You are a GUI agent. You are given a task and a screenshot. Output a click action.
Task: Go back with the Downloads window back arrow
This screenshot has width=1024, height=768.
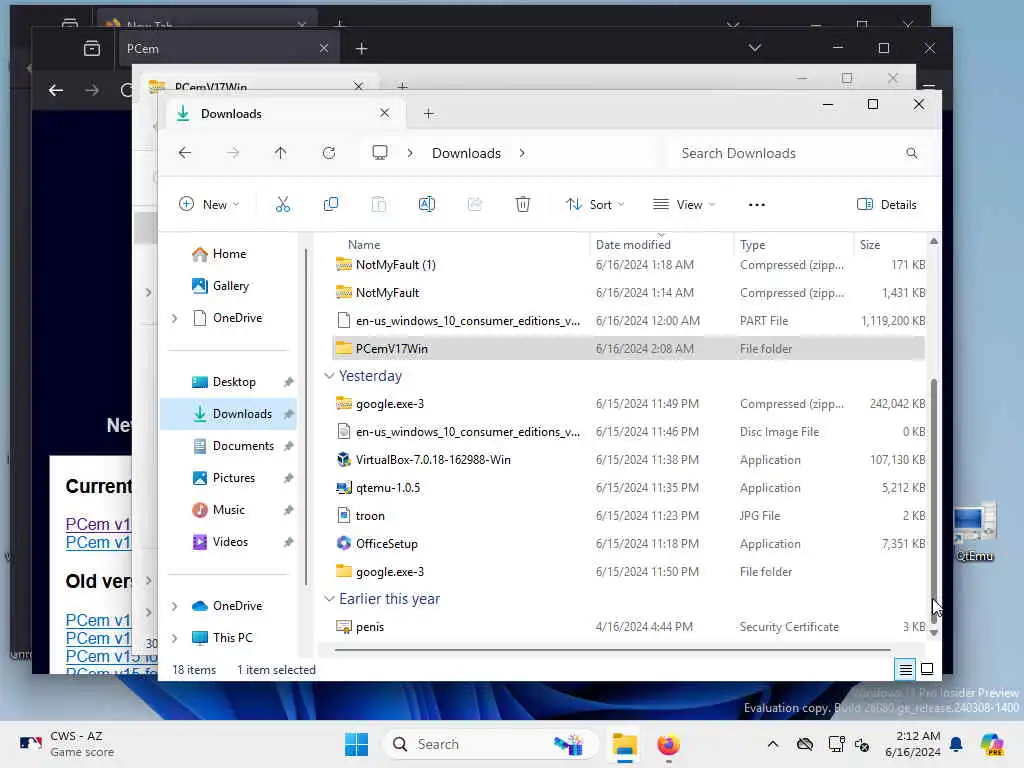click(x=185, y=153)
